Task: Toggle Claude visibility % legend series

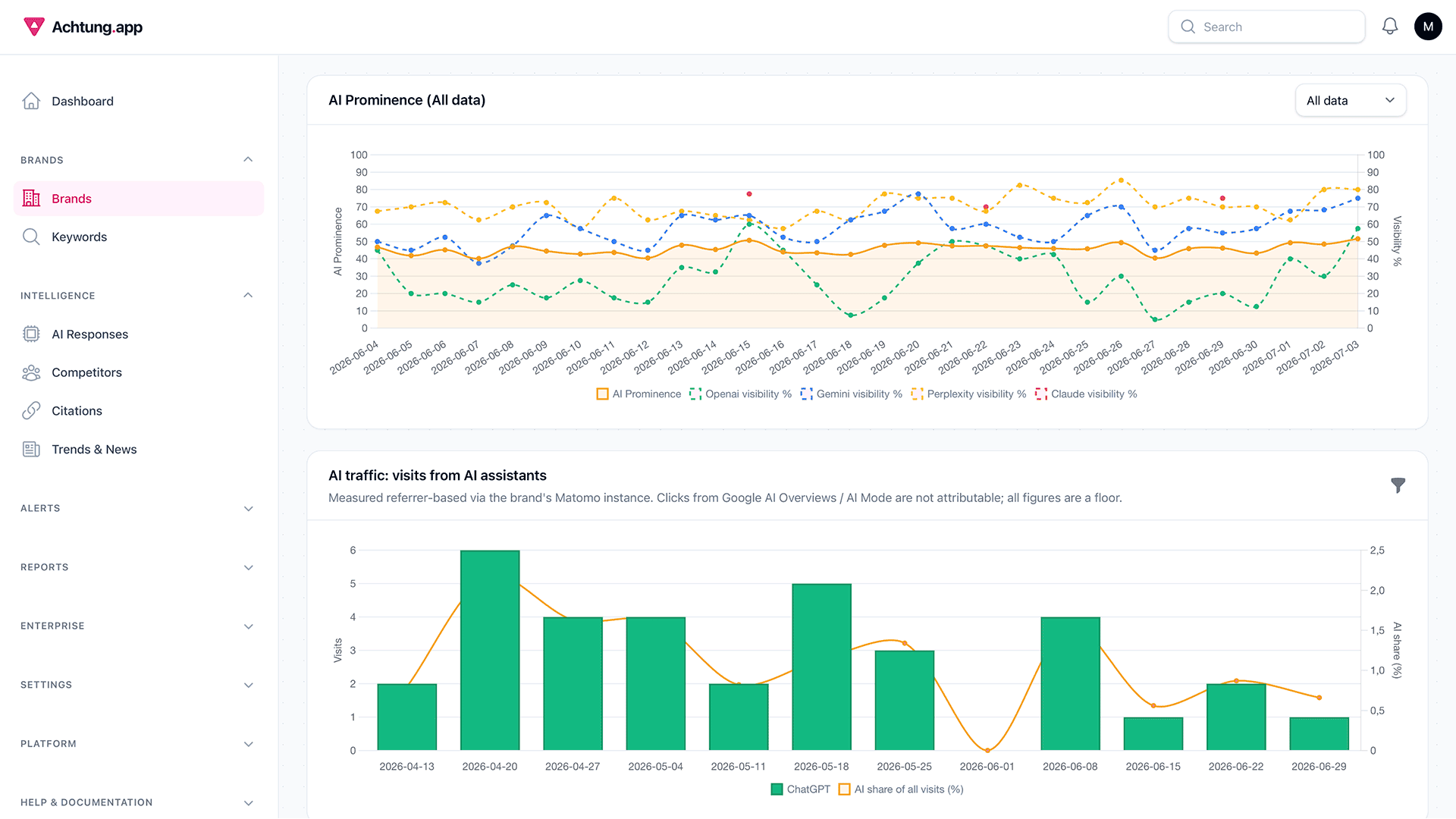Action: [1086, 394]
